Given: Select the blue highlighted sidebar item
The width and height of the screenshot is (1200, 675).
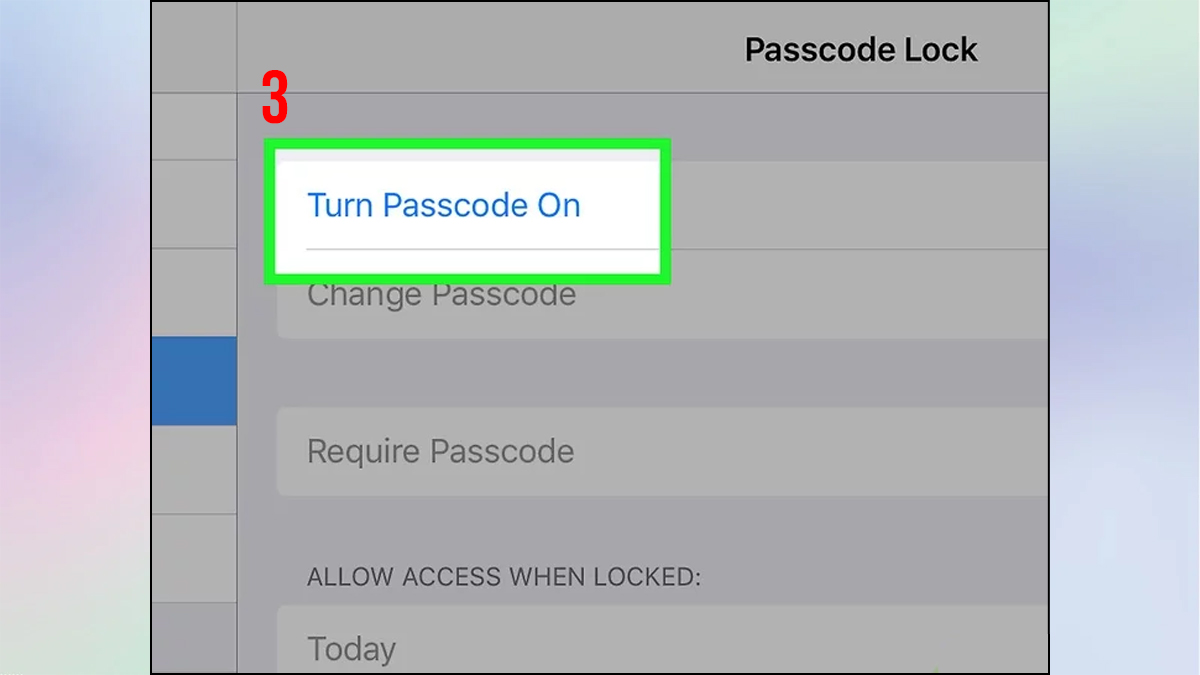Looking at the screenshot, I should pyautogui.click(x=193, y=380).
